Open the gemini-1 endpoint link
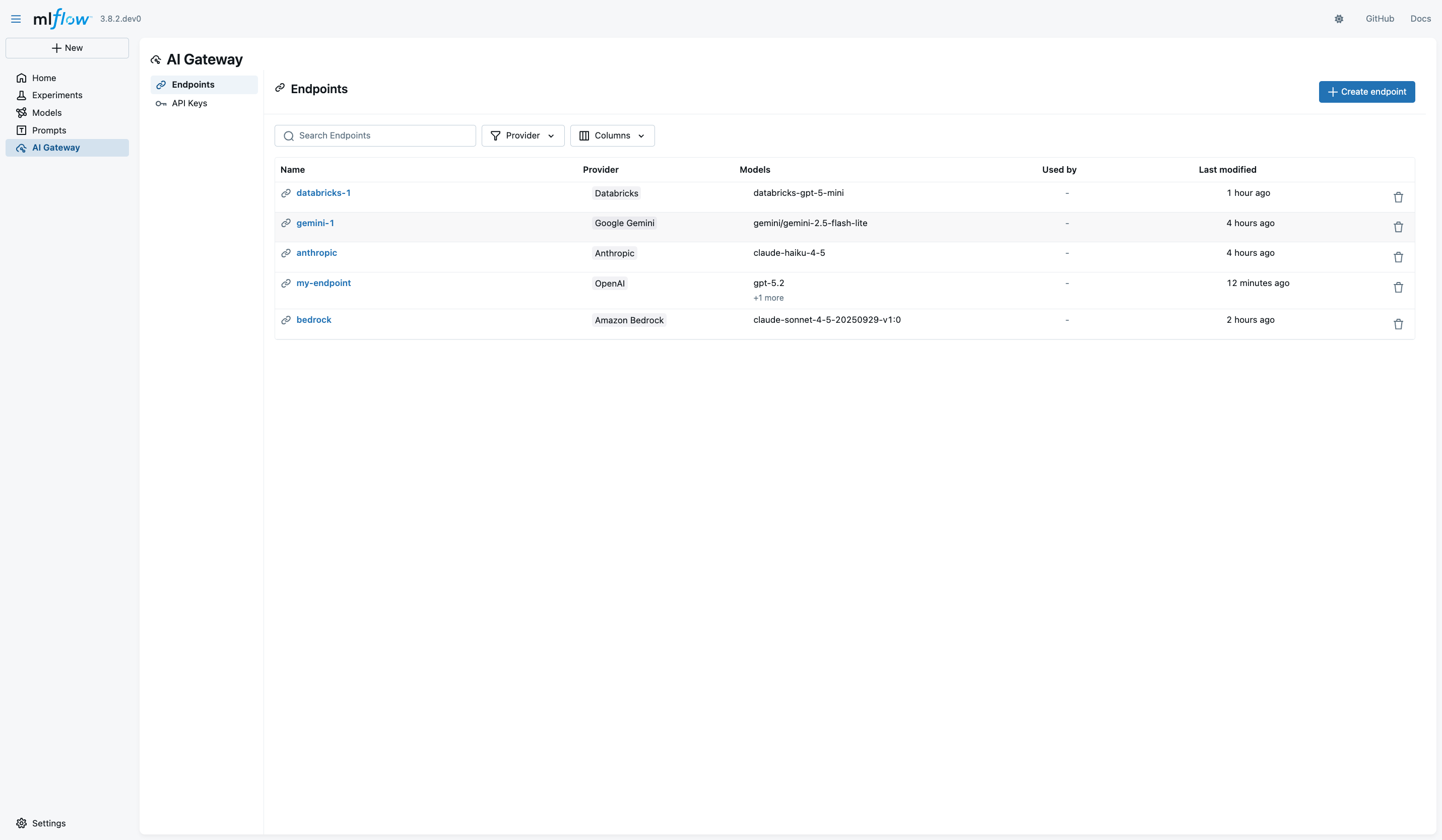The width and height of the screenshot is (1442, 840). tap(315, 223)
